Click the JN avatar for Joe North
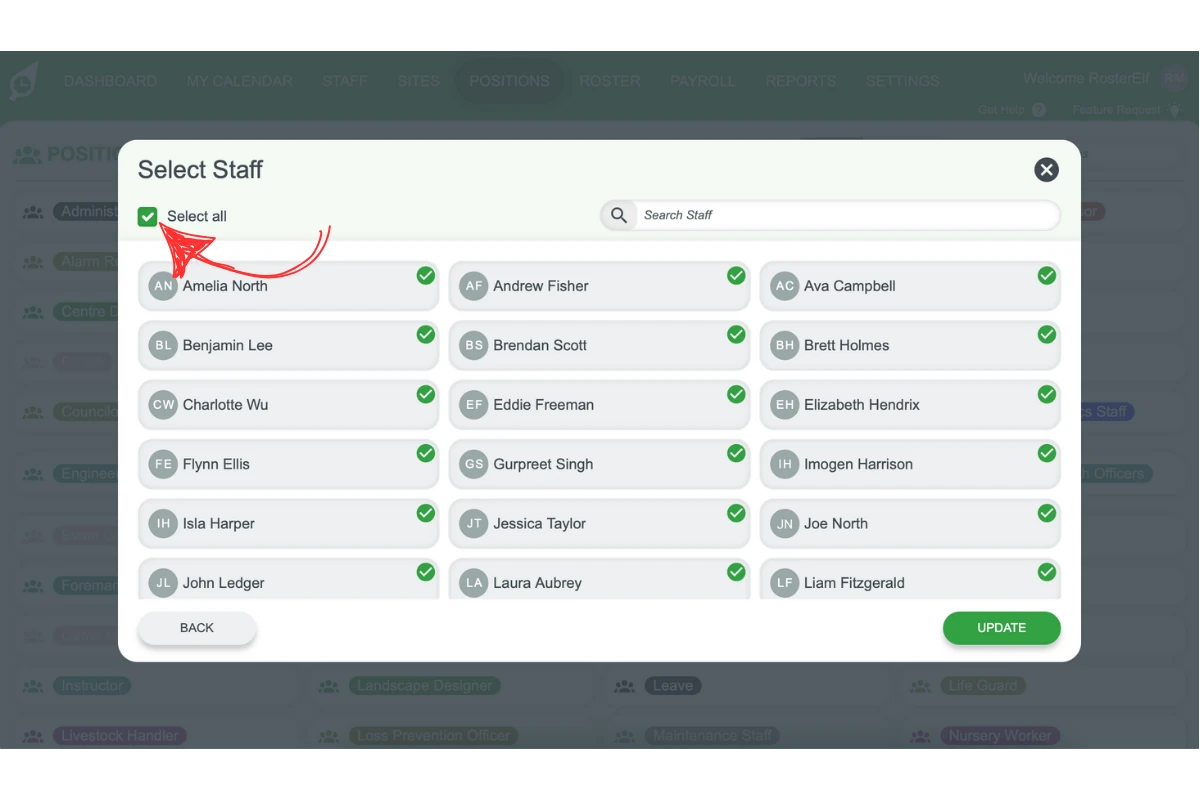 tap(785, 523)
